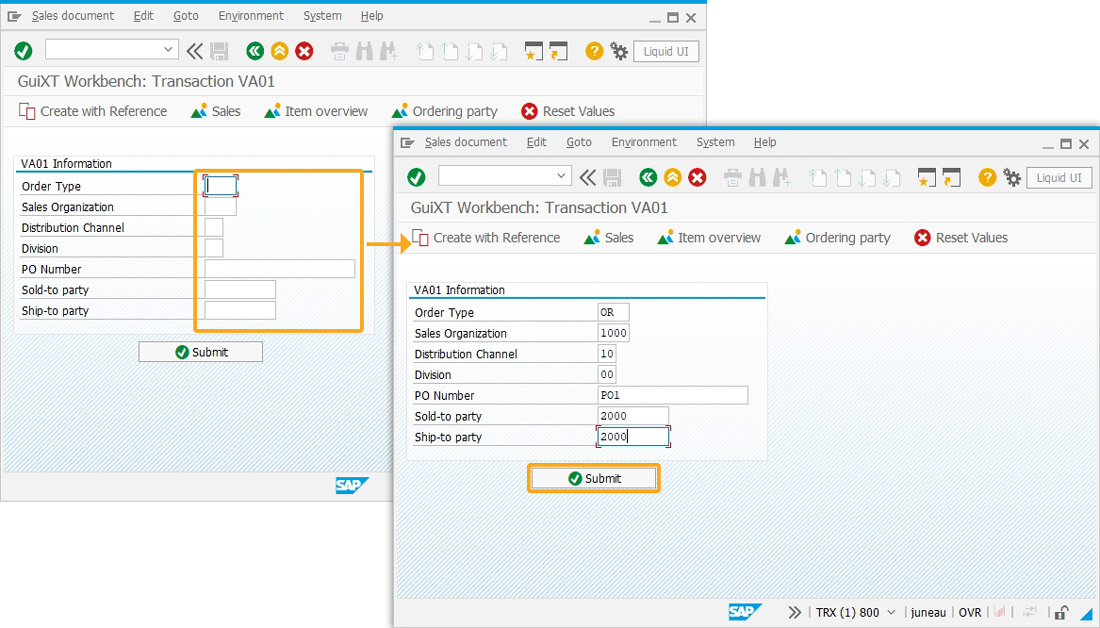Click Reset Values in back window
Screen dimensions: 1100x628
click(x=568, y=112)
